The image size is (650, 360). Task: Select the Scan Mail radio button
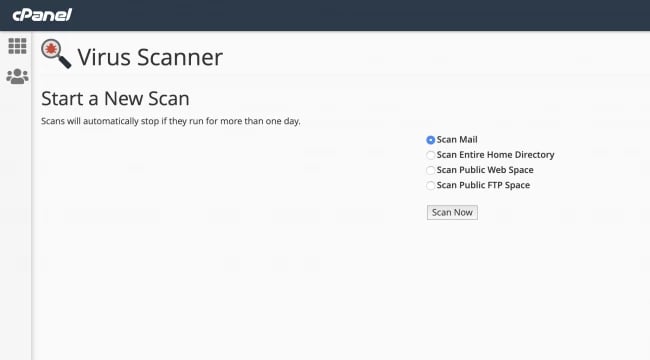(x=431, y=140)
